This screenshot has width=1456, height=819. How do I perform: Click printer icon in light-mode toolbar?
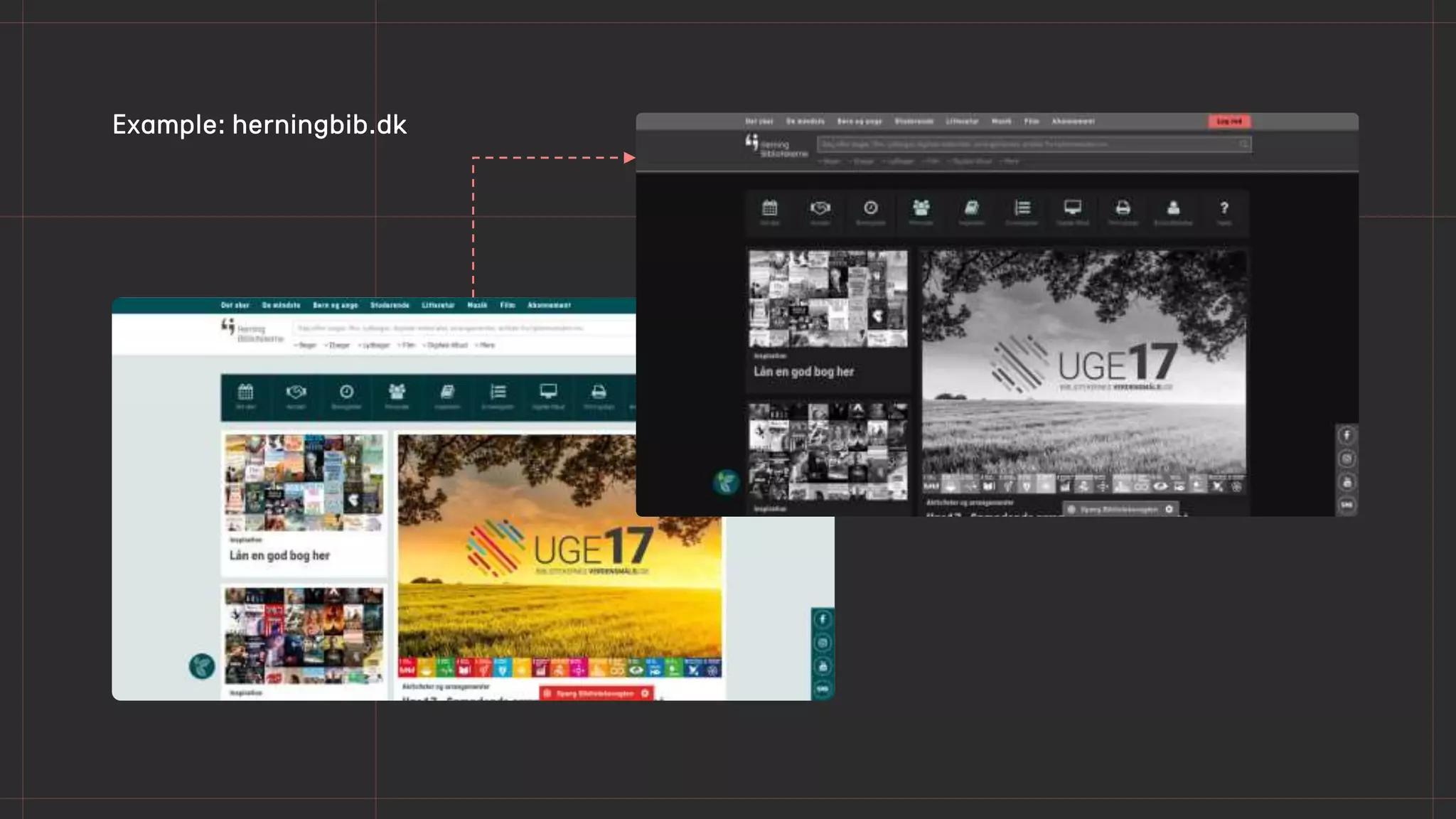pos(599,392)
